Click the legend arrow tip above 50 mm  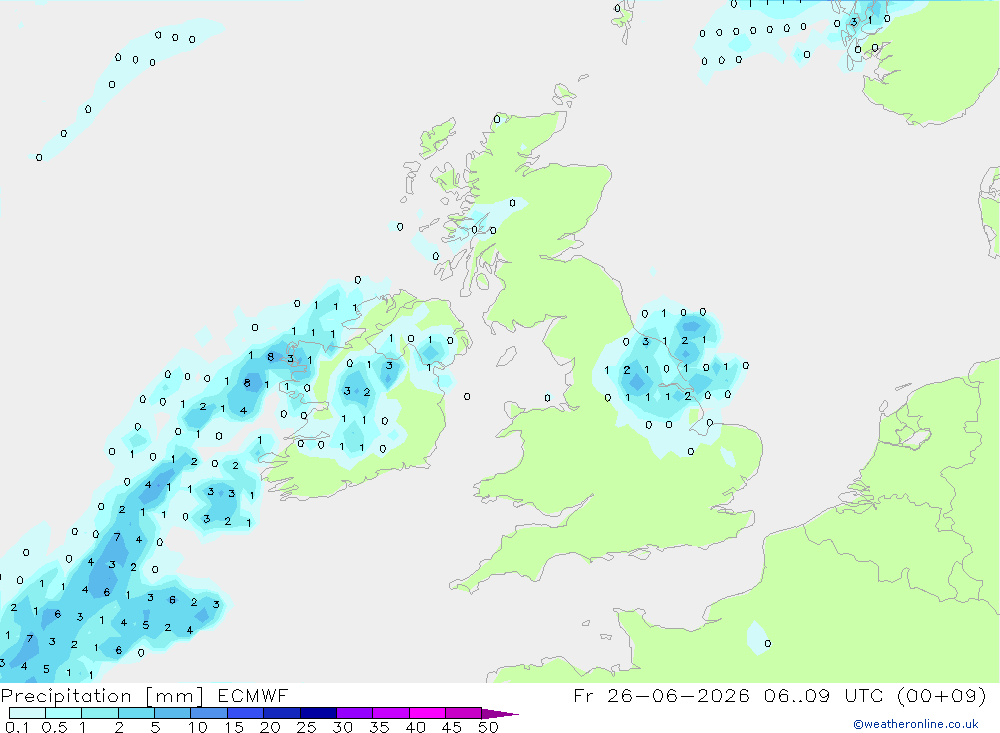[499, 714]
